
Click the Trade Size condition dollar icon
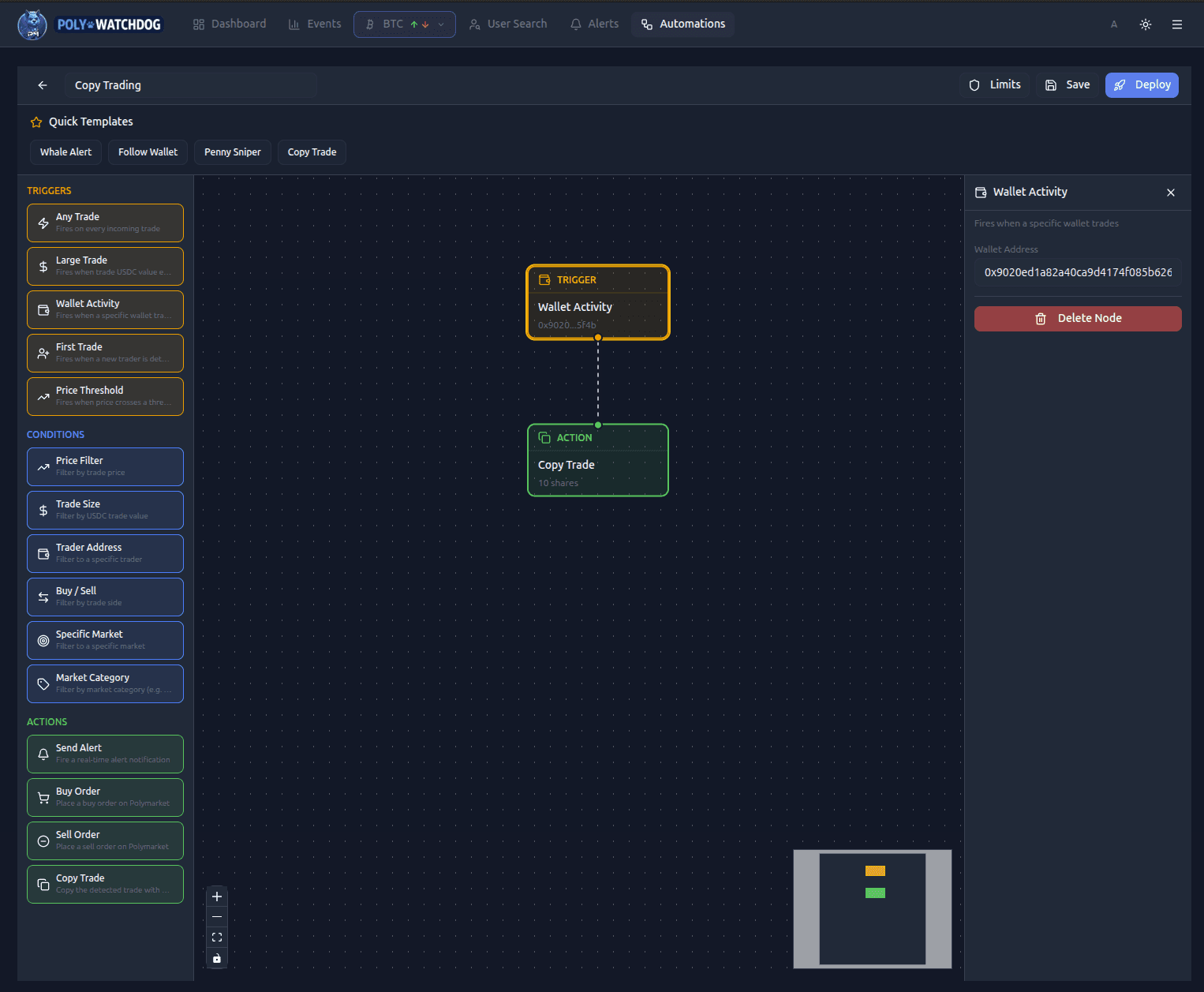click(x=43, y=511)
